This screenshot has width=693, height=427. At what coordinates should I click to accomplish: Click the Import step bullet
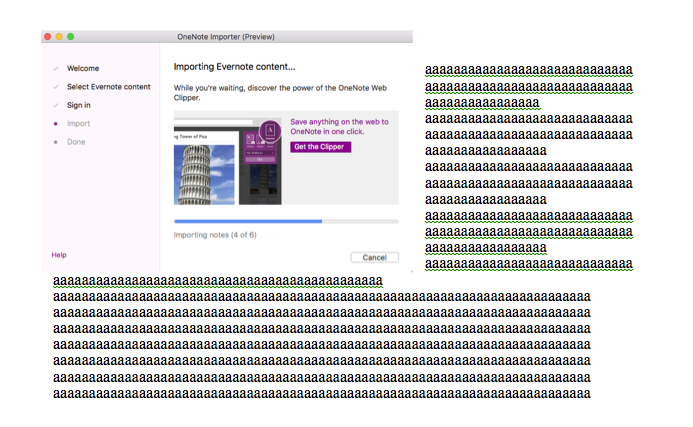pos(55,124)
